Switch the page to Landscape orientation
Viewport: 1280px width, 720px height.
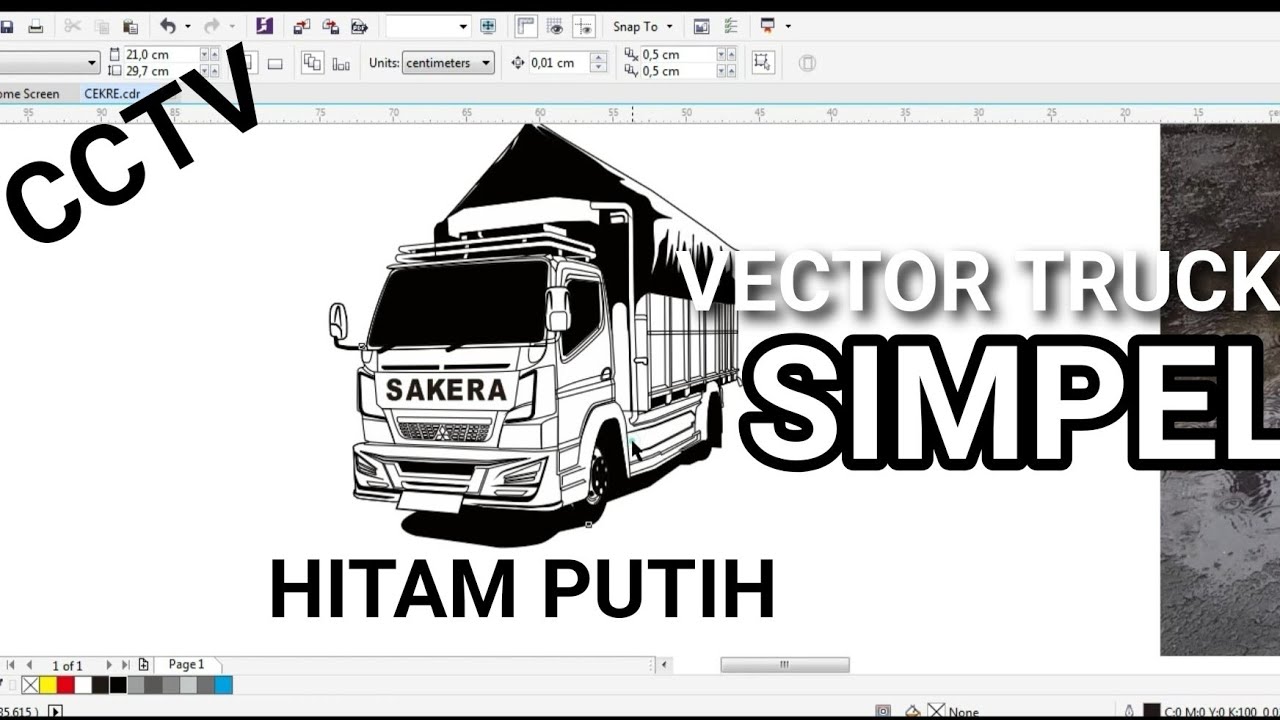coord(275,63)
